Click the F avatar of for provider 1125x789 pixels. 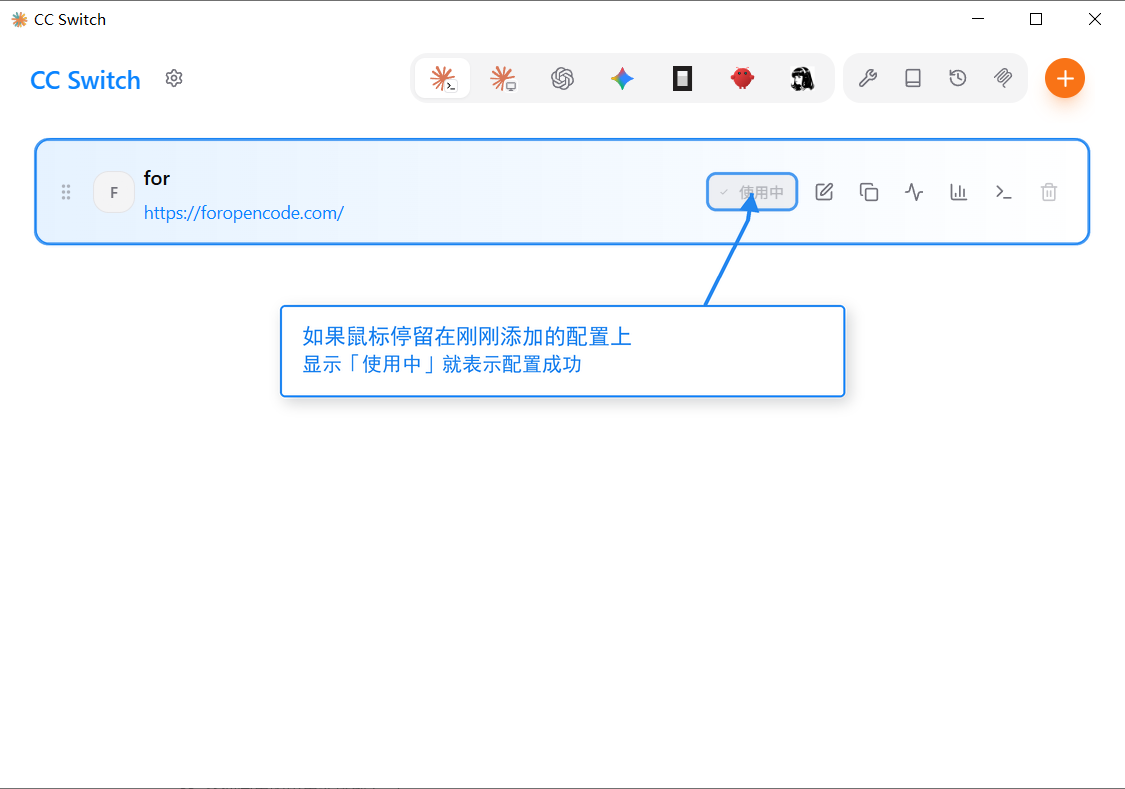(114, 192)
